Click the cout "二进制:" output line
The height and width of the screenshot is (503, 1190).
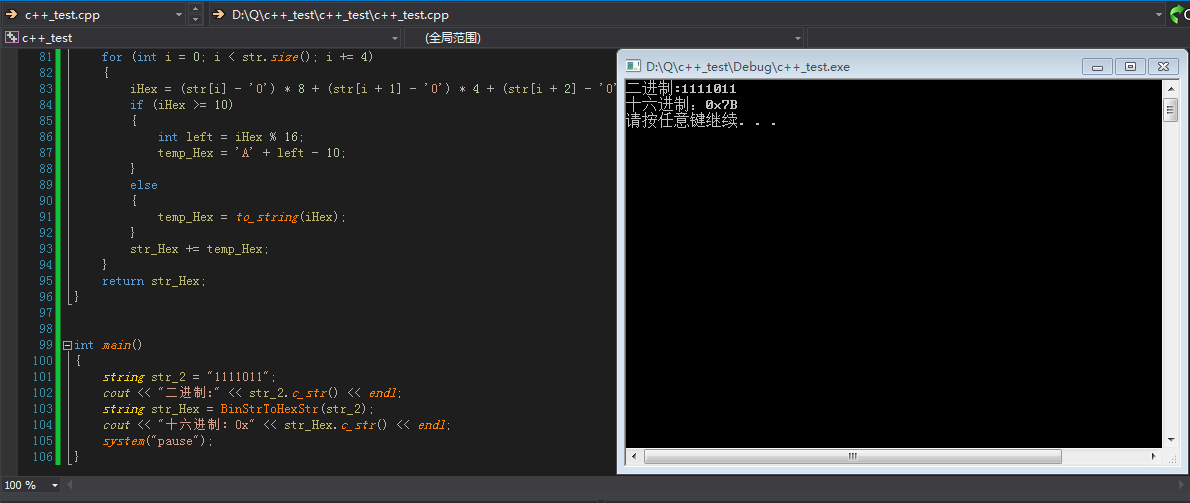tap(252, 393)
